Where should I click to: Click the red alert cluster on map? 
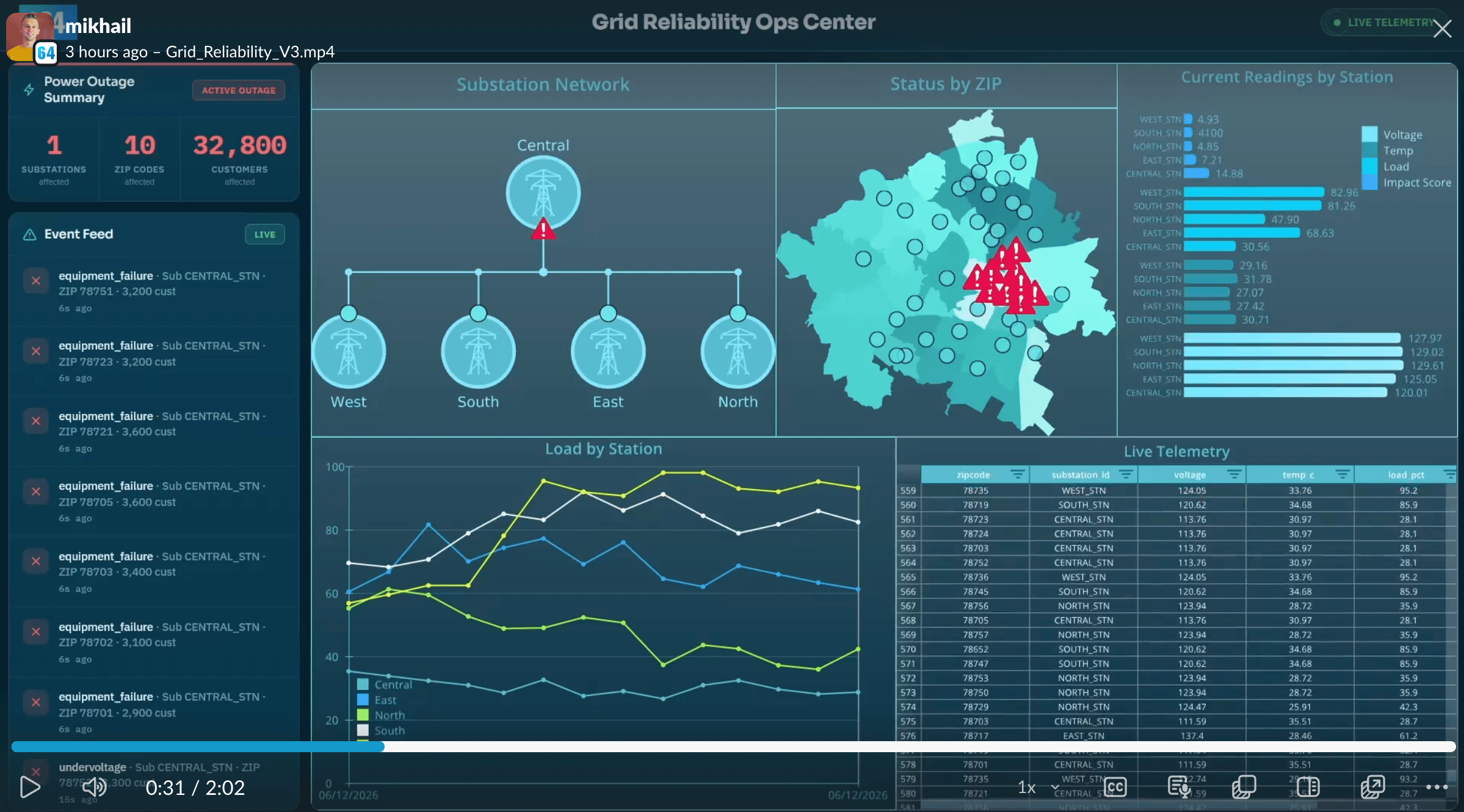coord(1006,278)
